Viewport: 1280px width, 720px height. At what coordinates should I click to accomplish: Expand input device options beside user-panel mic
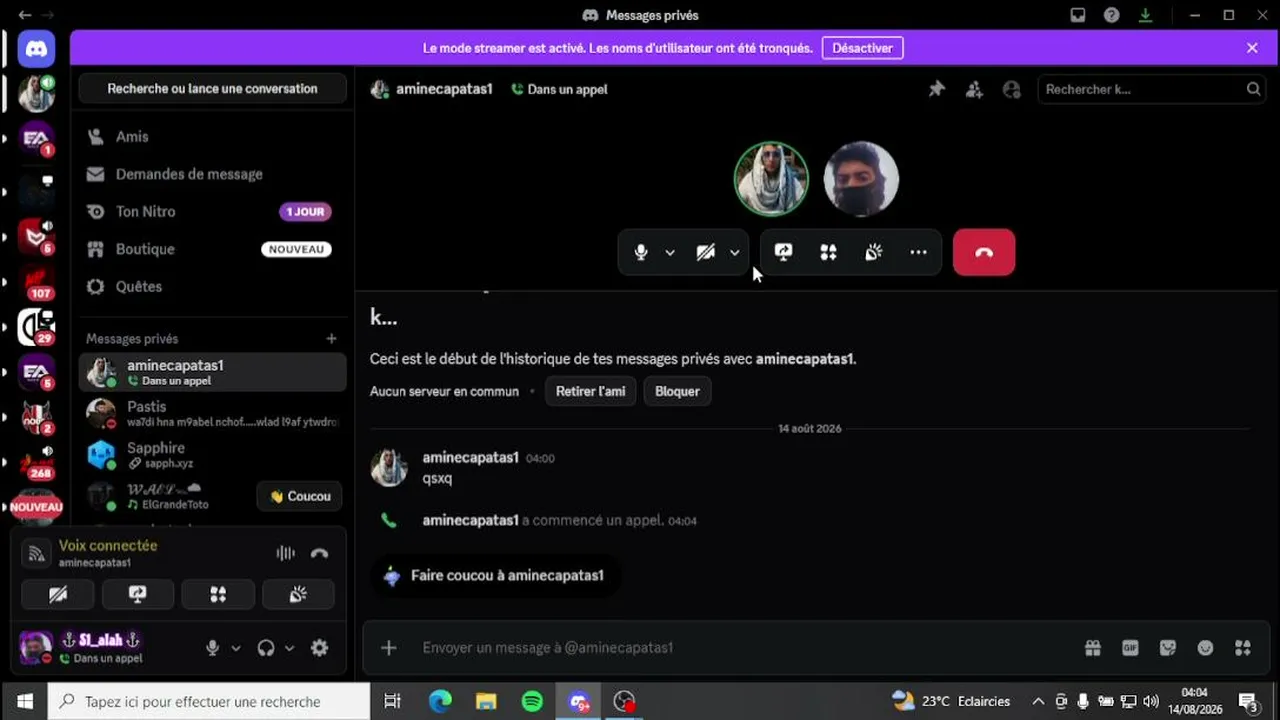coord(236,648)
